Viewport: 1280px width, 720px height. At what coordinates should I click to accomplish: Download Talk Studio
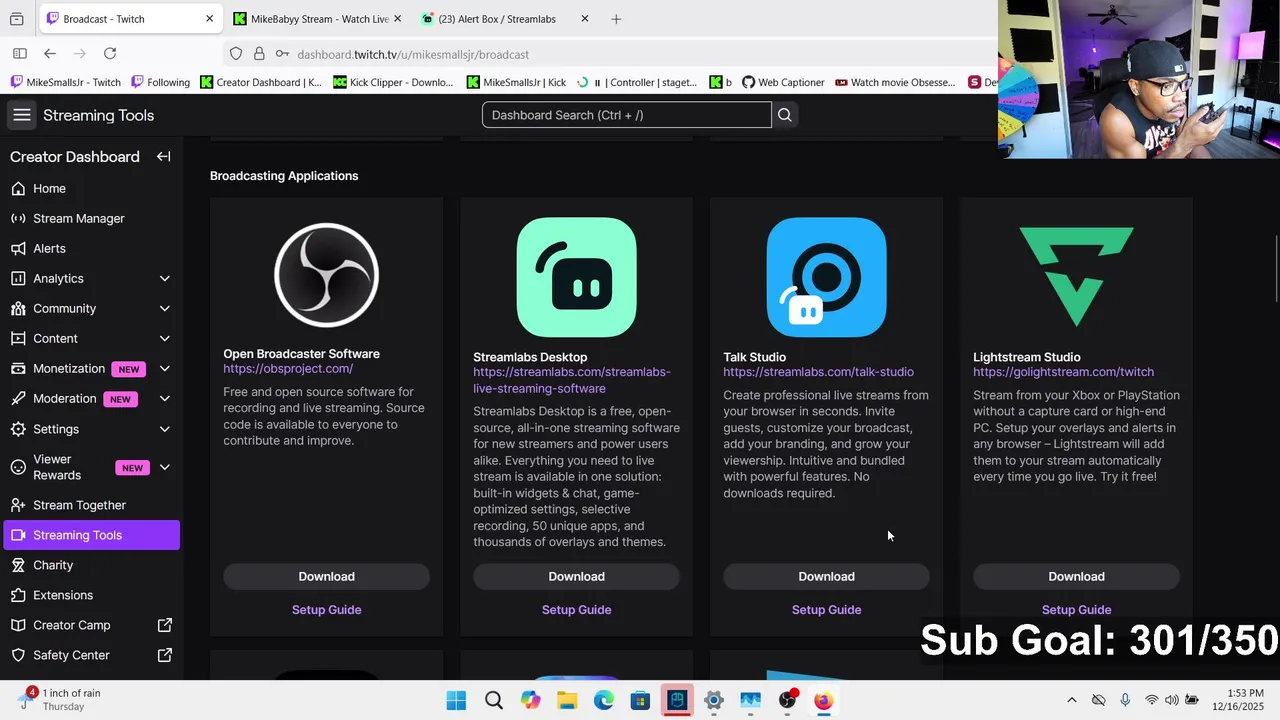826,576
